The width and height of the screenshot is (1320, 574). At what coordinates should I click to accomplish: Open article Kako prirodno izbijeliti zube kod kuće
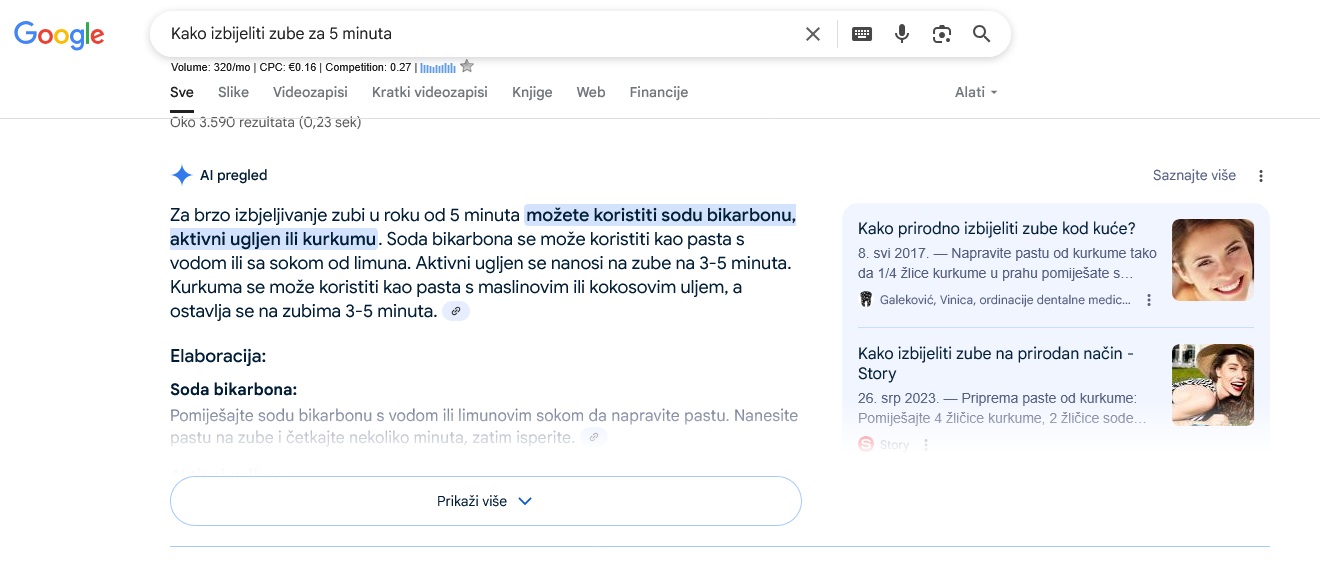[996, 228]
